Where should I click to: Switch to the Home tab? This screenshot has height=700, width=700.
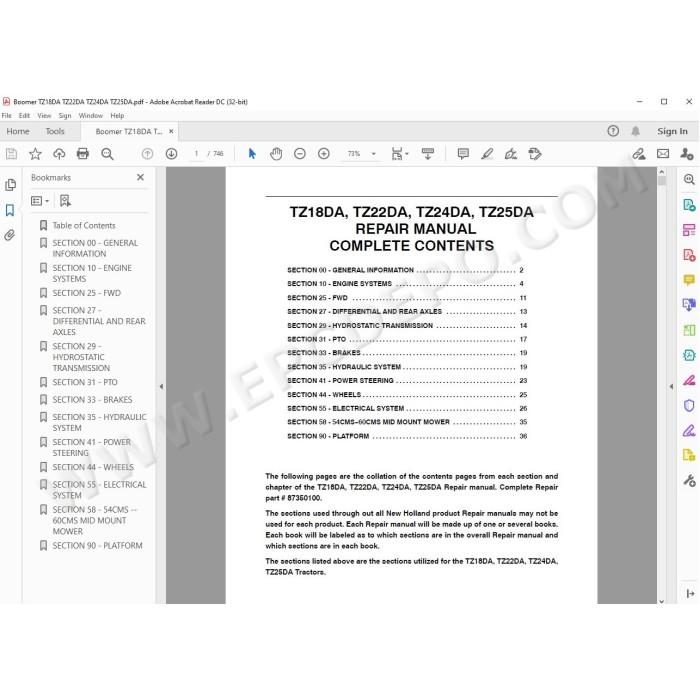[18, 131]
